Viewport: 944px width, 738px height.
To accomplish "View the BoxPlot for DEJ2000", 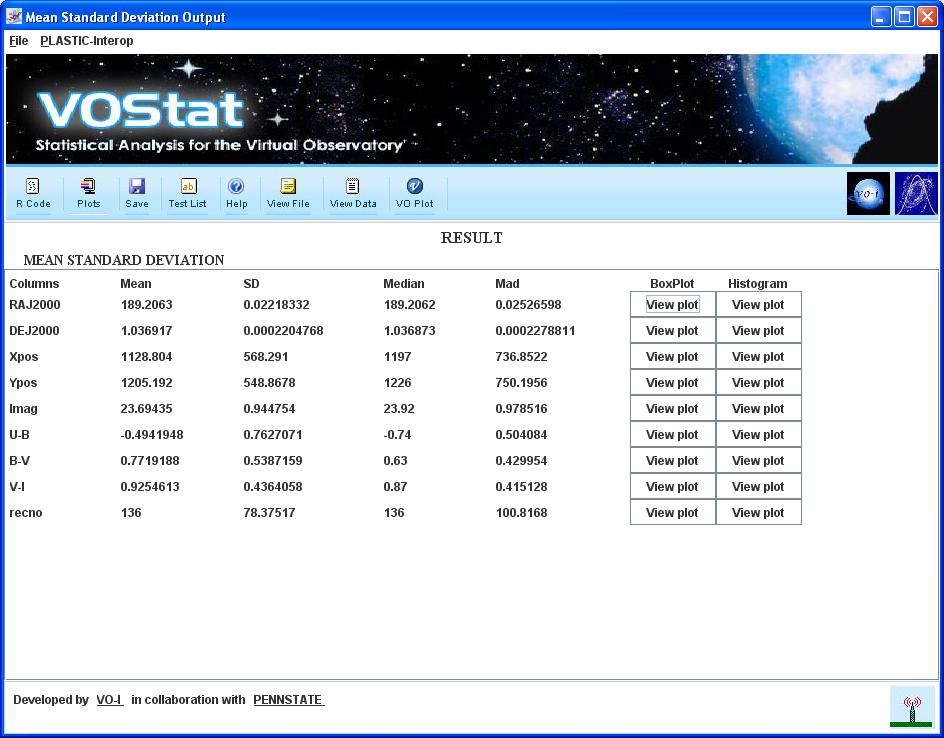I will (x=672, y=330).
